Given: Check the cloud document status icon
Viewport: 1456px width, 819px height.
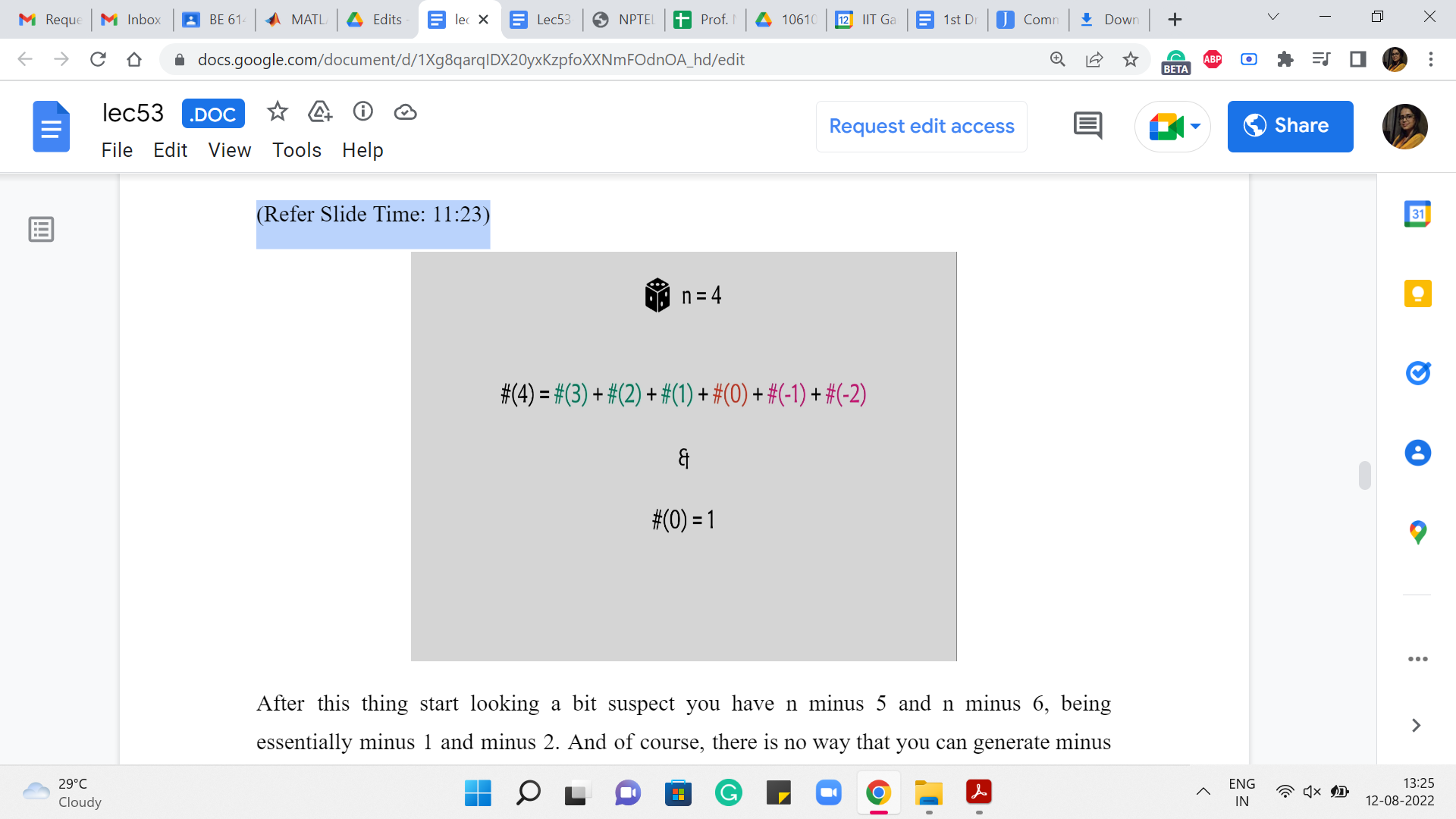Looking at the screenshot, I should [406, 112].
